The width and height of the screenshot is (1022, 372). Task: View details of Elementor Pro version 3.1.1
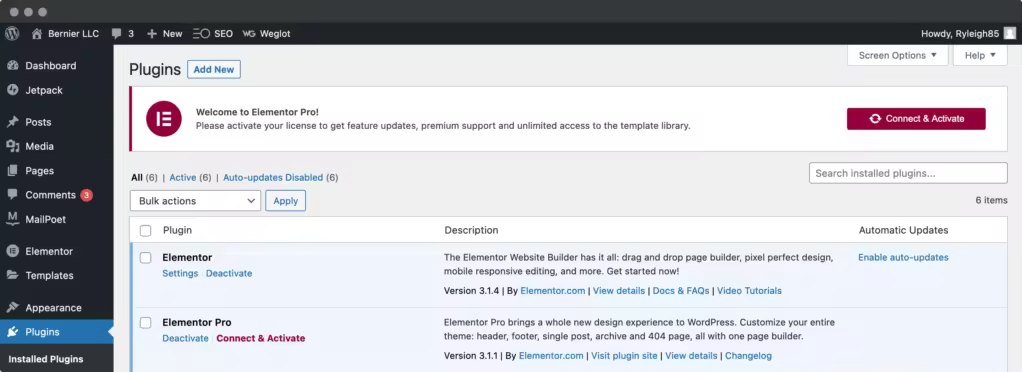691,356
